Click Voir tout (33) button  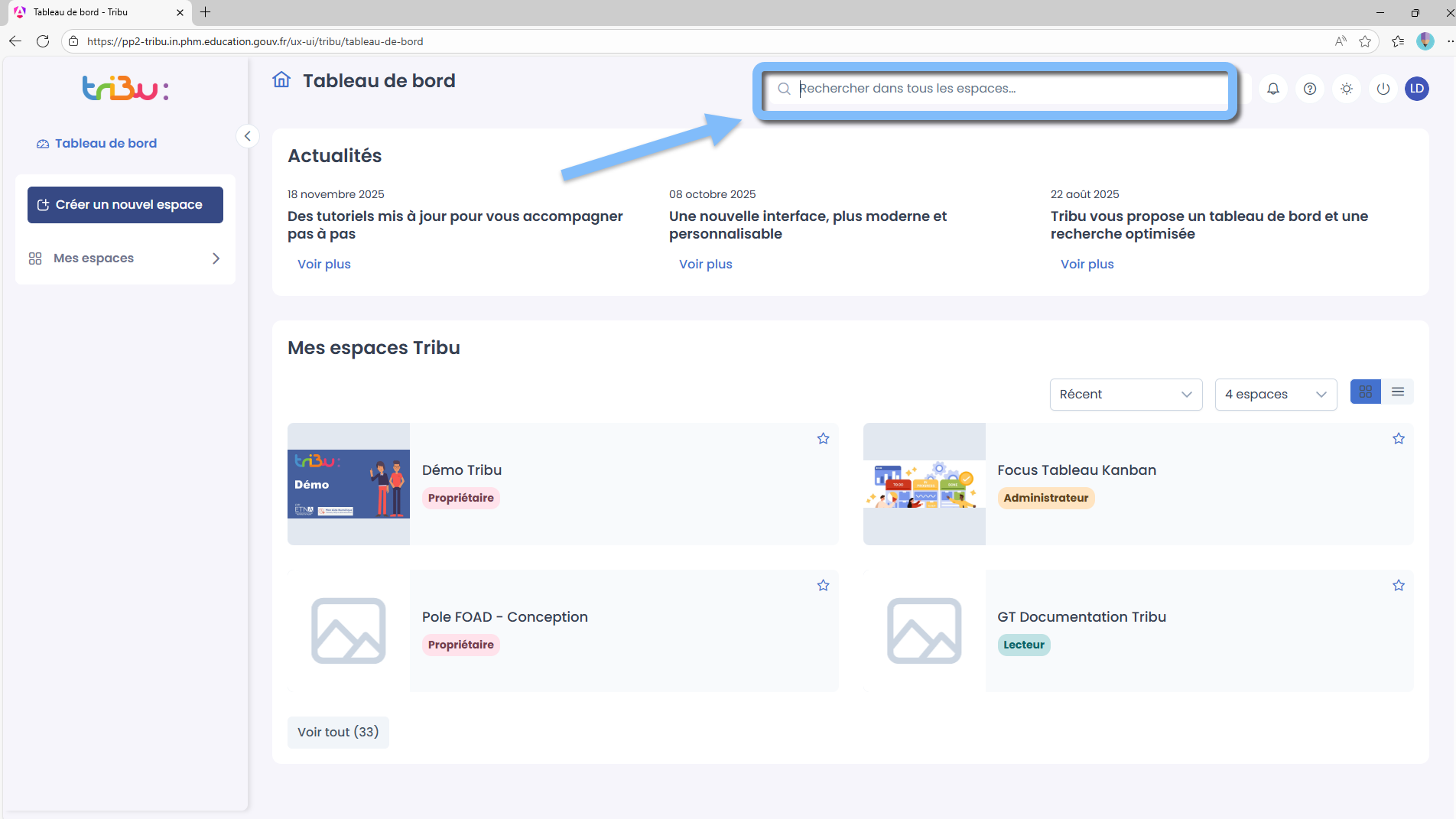(338, 733)
